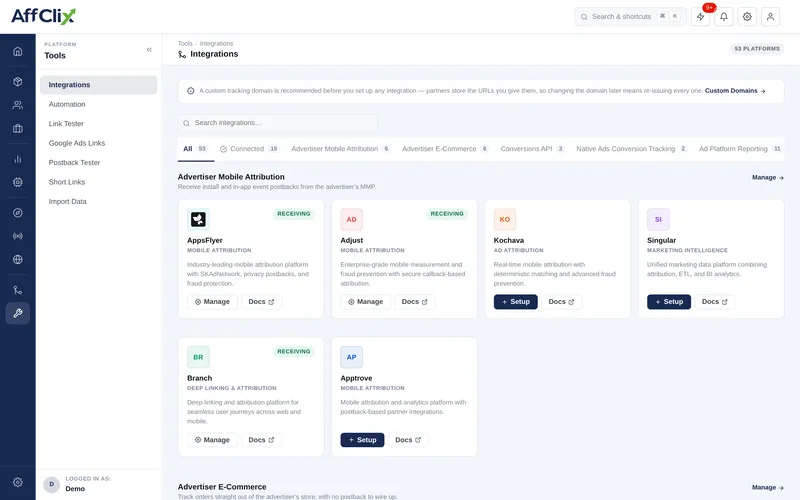Switch to Advertiser E-Commerce tab
Image resolution: width=800 pixels, height=500 pixels.
pos(445,149)
